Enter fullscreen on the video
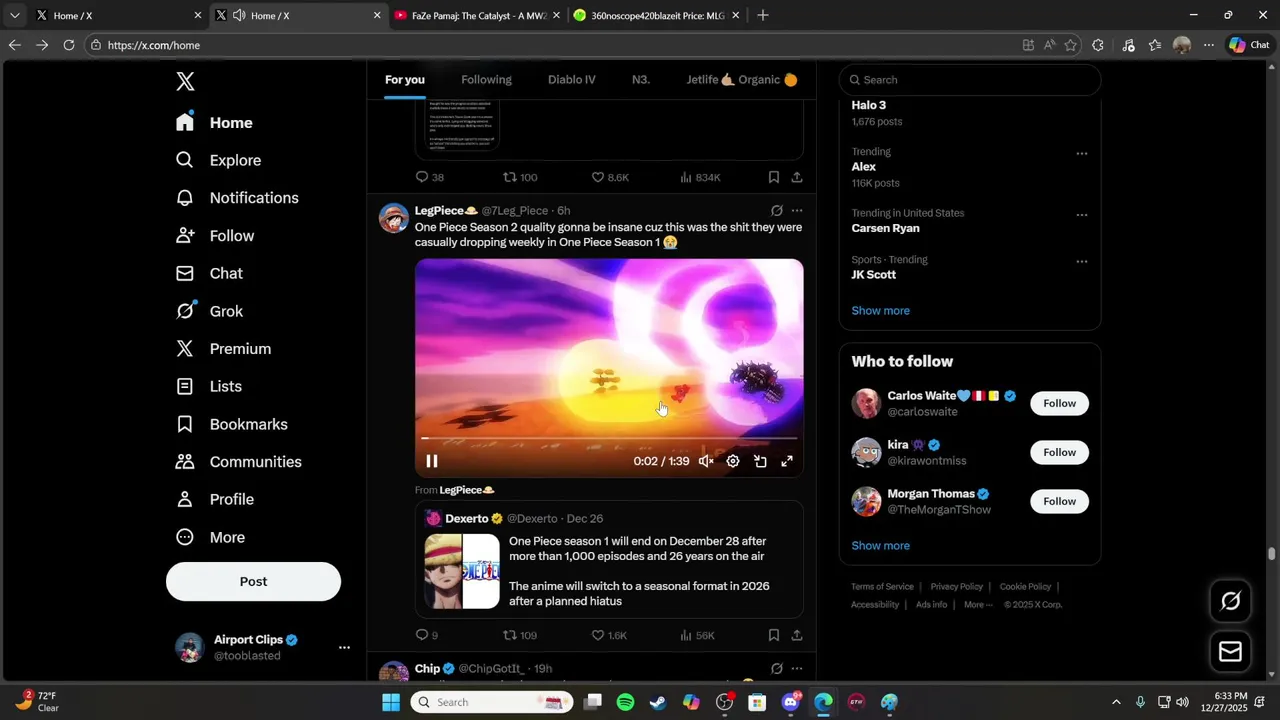 (787, 461)
